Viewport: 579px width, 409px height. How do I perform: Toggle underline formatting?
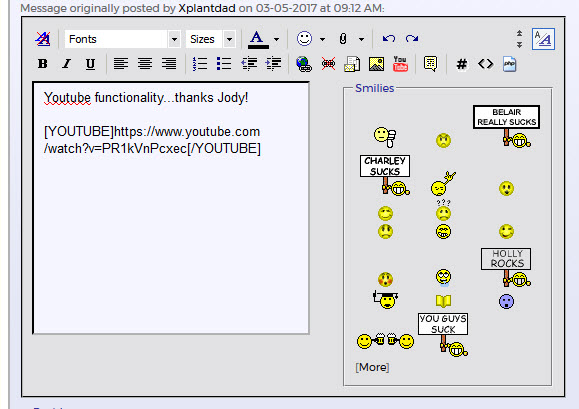tap(90, 64)
